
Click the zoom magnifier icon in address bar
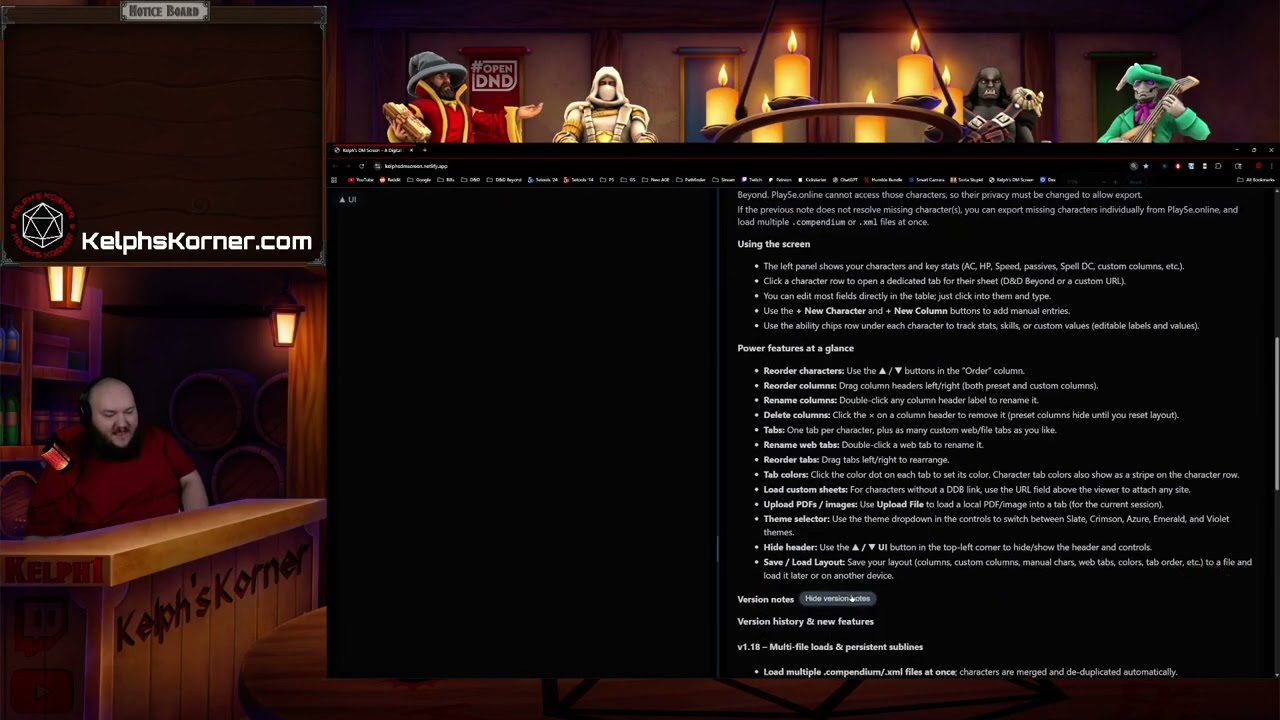(x=1134, y=166)
